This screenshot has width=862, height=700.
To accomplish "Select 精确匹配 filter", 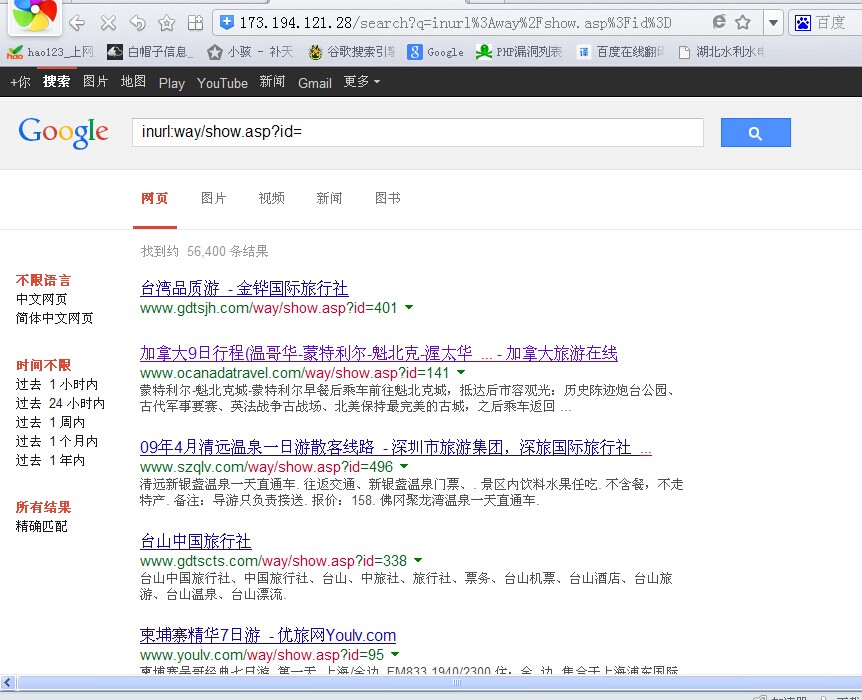I will 42,527.
